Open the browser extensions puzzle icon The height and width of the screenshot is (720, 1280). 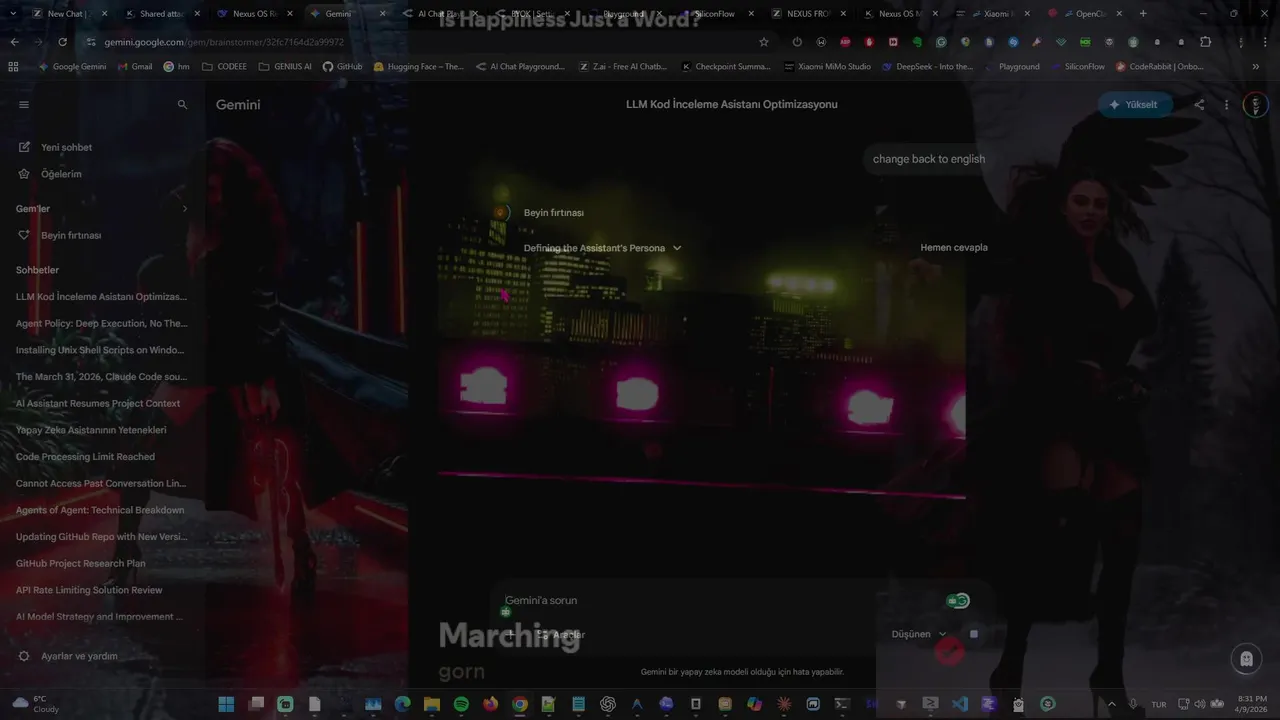coord(1205,42)
